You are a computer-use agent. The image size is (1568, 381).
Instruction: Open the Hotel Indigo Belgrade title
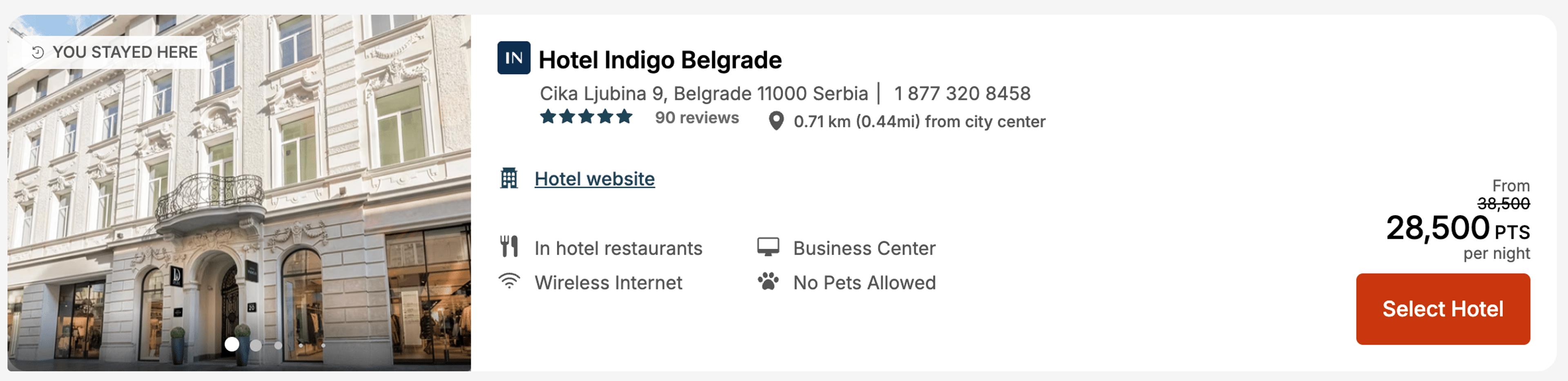click(660, 60)
